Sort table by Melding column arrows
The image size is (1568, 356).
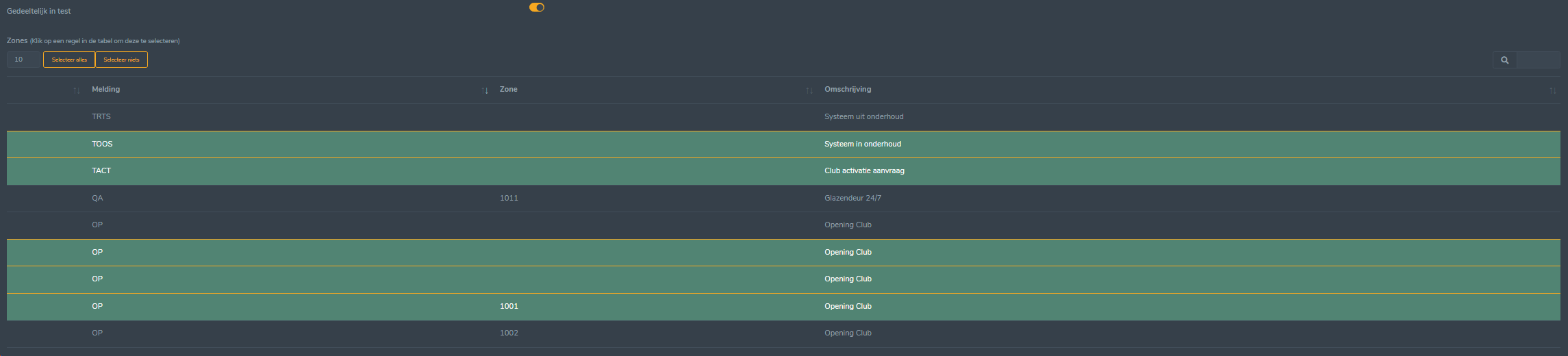point(485,90)
